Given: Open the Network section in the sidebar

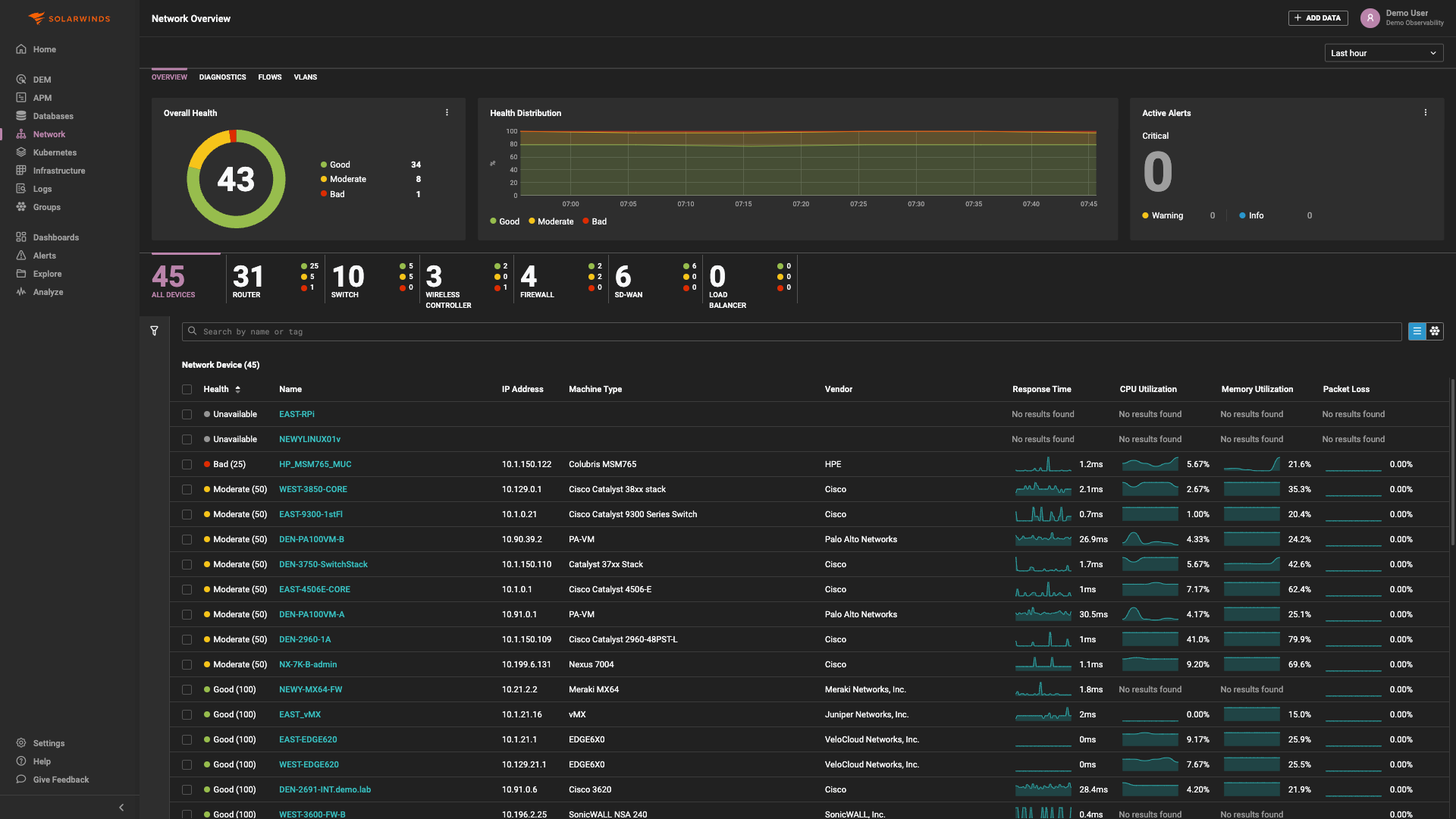Looking at the screenshot, I should (x=50, y=133).
